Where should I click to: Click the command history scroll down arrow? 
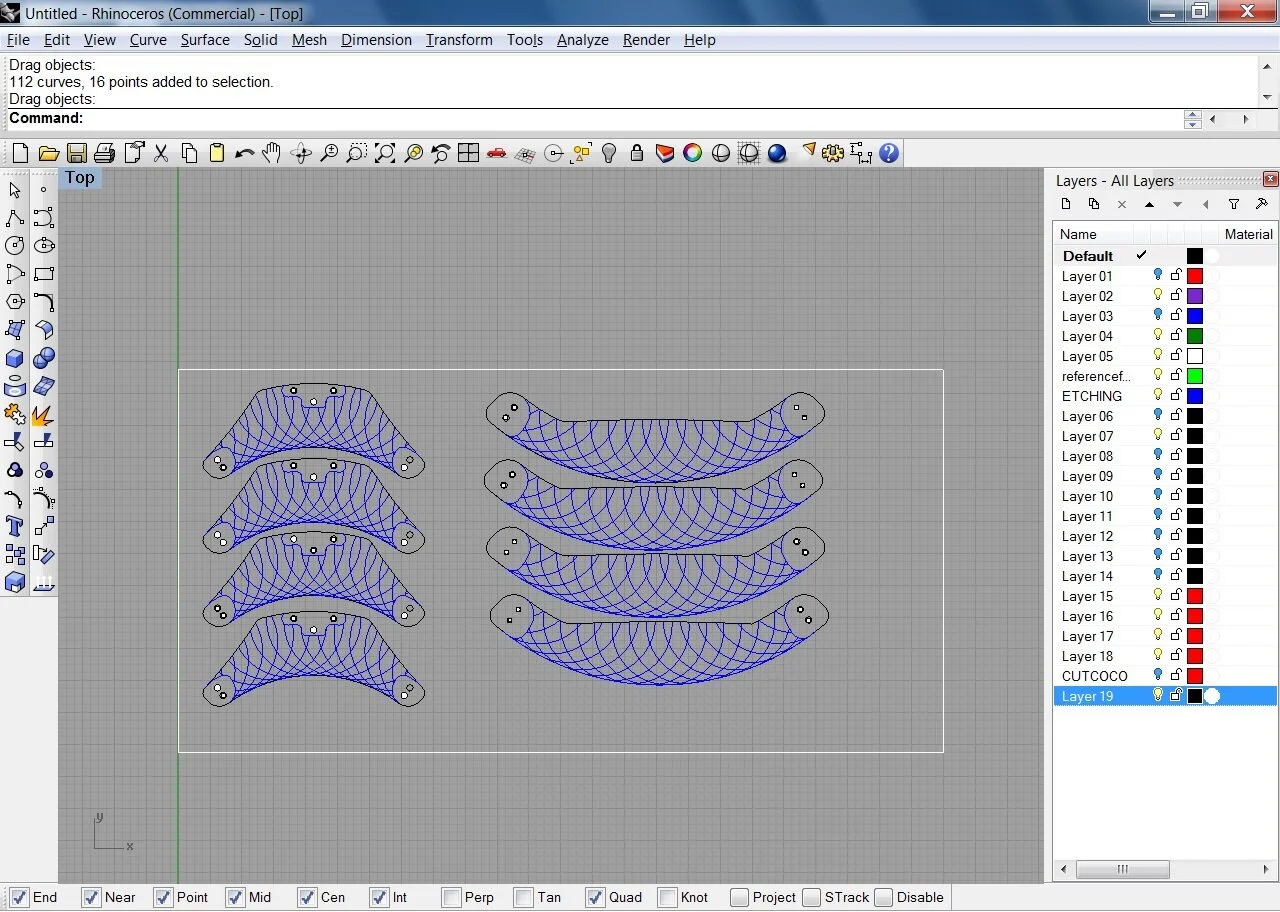pyautogui.click(x=1267, y=97)
